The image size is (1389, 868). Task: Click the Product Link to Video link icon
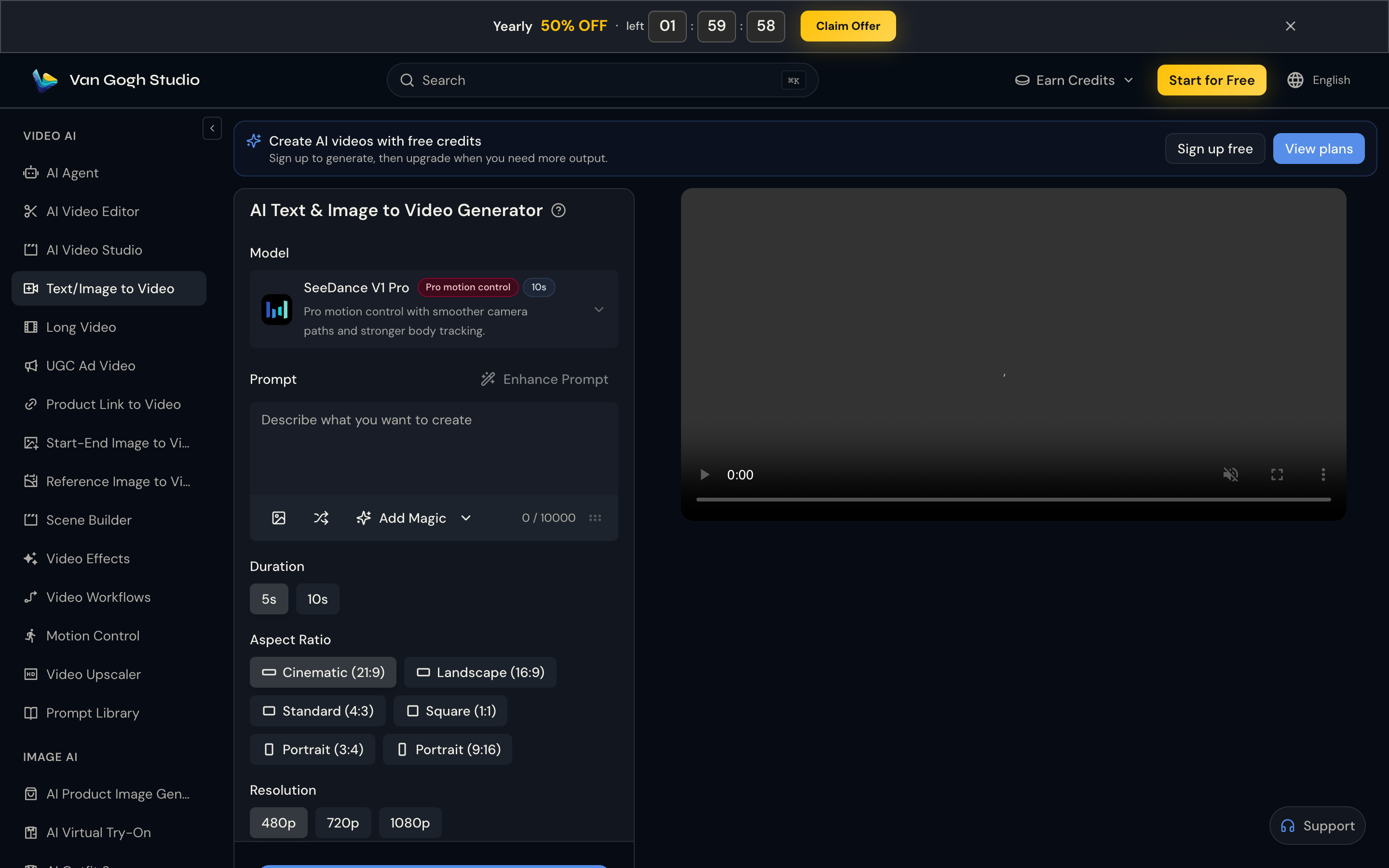point(30,404)
